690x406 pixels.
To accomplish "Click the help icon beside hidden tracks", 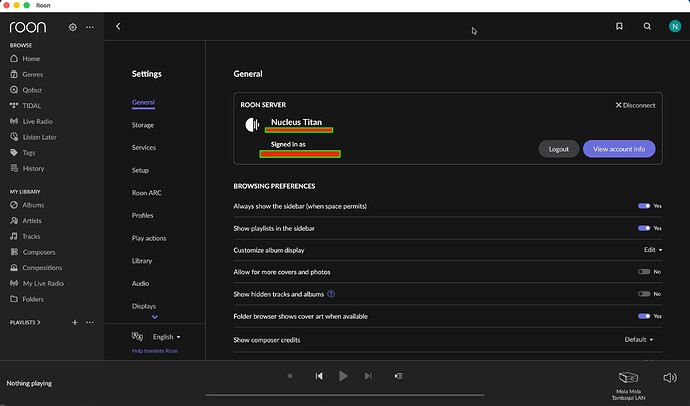I will point(331,294).
